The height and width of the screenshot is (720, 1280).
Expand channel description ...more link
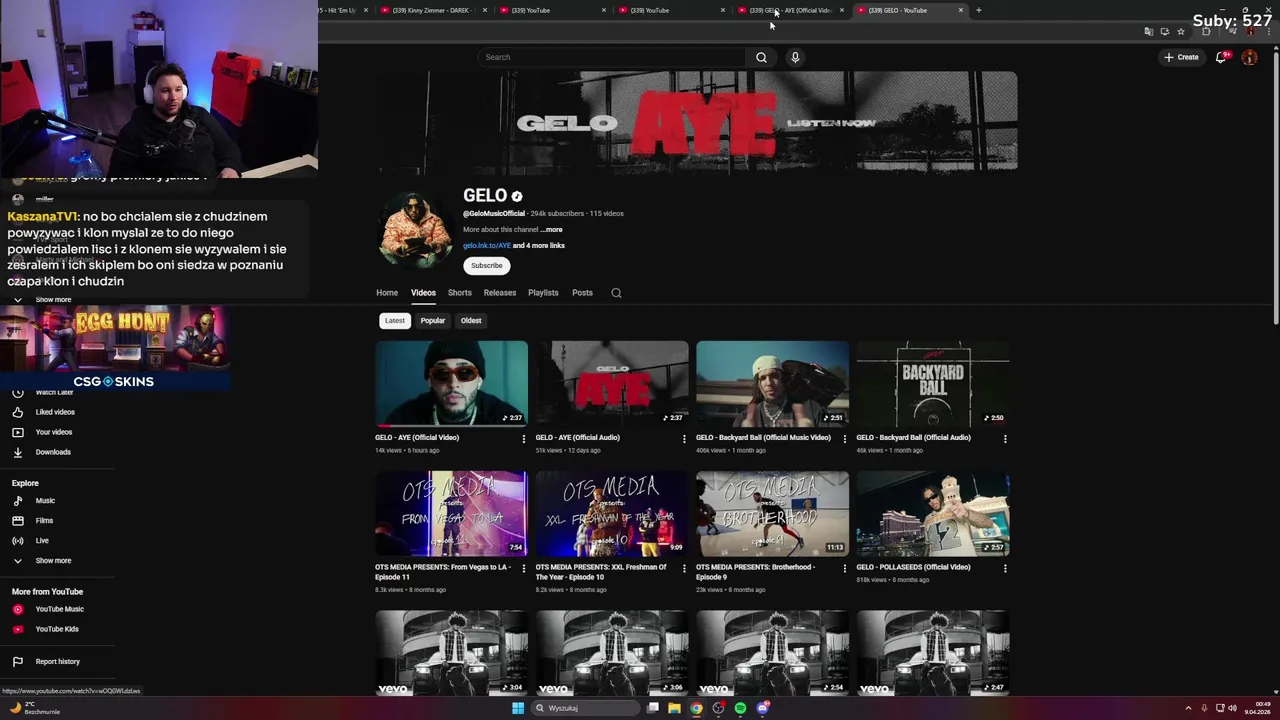(551, 230)
